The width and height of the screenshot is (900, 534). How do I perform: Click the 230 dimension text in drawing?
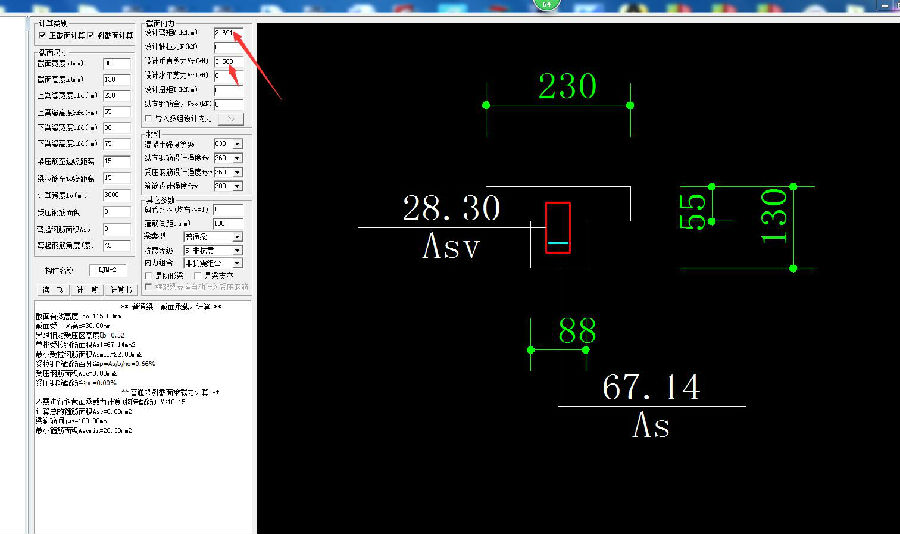[567, 86]
